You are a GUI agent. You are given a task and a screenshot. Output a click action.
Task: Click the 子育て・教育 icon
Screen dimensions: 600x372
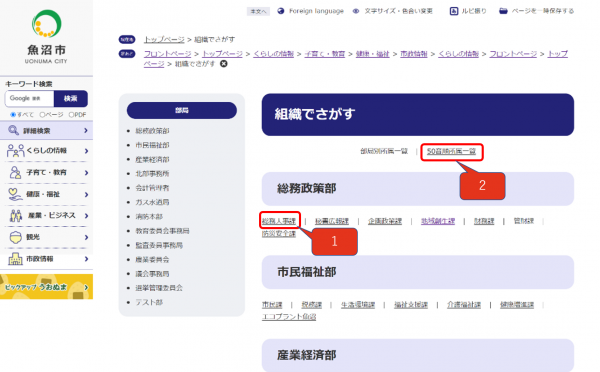coord(15,173)
